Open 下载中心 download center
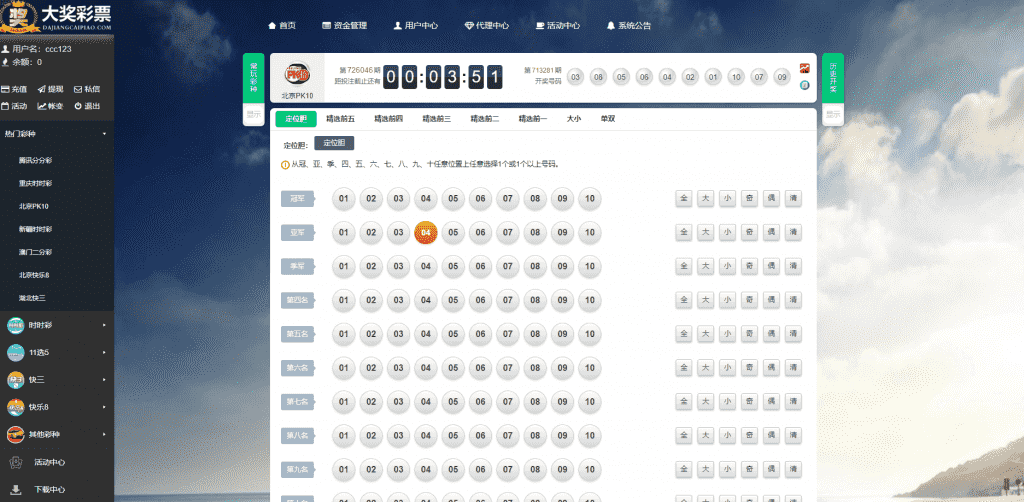 click(x=49, y=490)
